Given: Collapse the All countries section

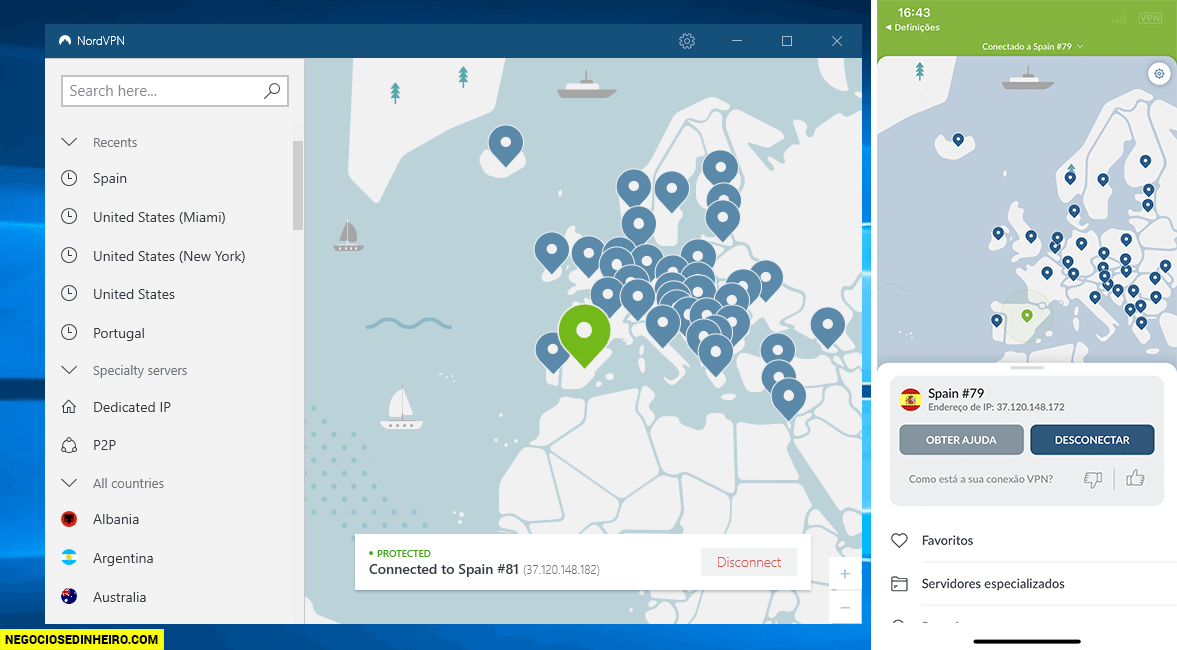Looking at the screenshot, I should 69,483.
